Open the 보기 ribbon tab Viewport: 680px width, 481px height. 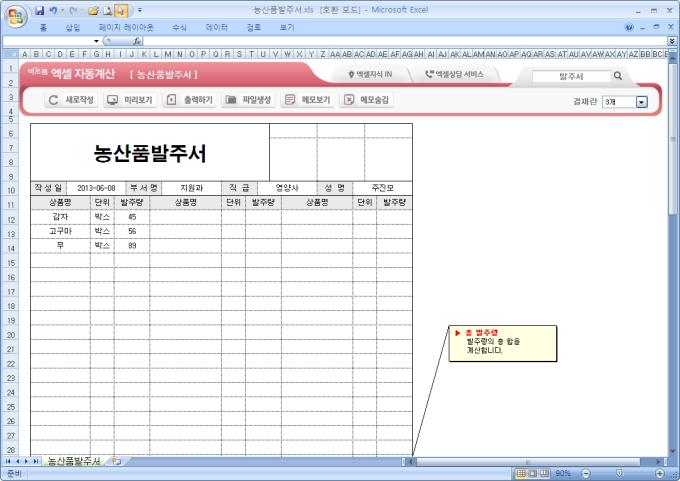[x=287, y=28]
